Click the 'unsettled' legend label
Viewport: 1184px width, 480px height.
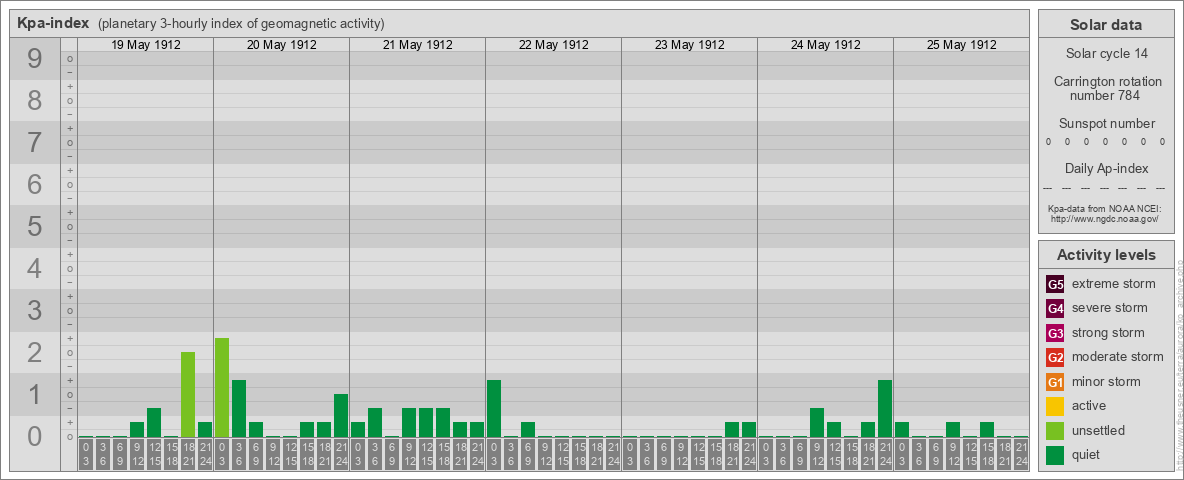coord(1099,430)
